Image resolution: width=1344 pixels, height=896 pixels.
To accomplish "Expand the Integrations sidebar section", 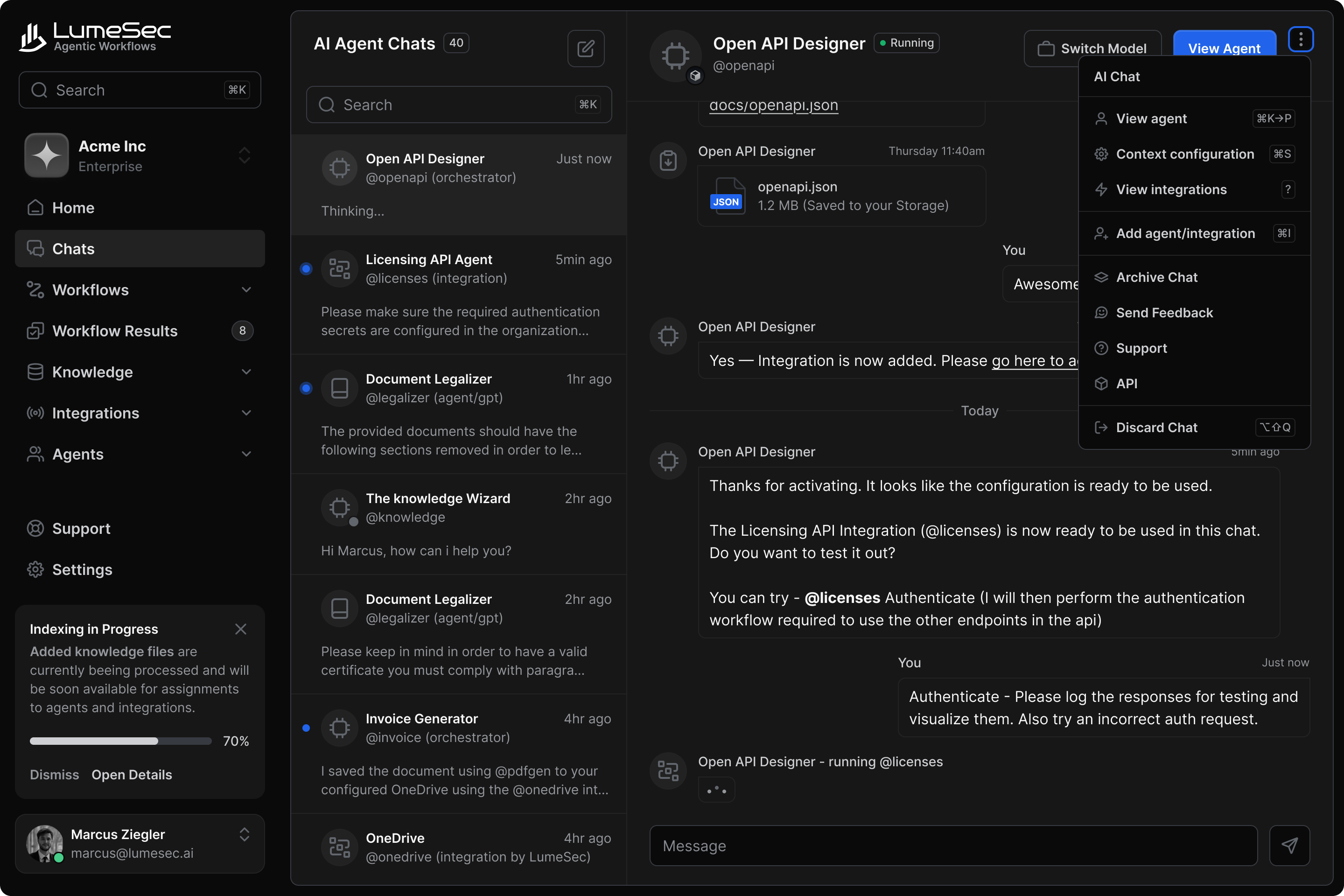I will point(246,413).
